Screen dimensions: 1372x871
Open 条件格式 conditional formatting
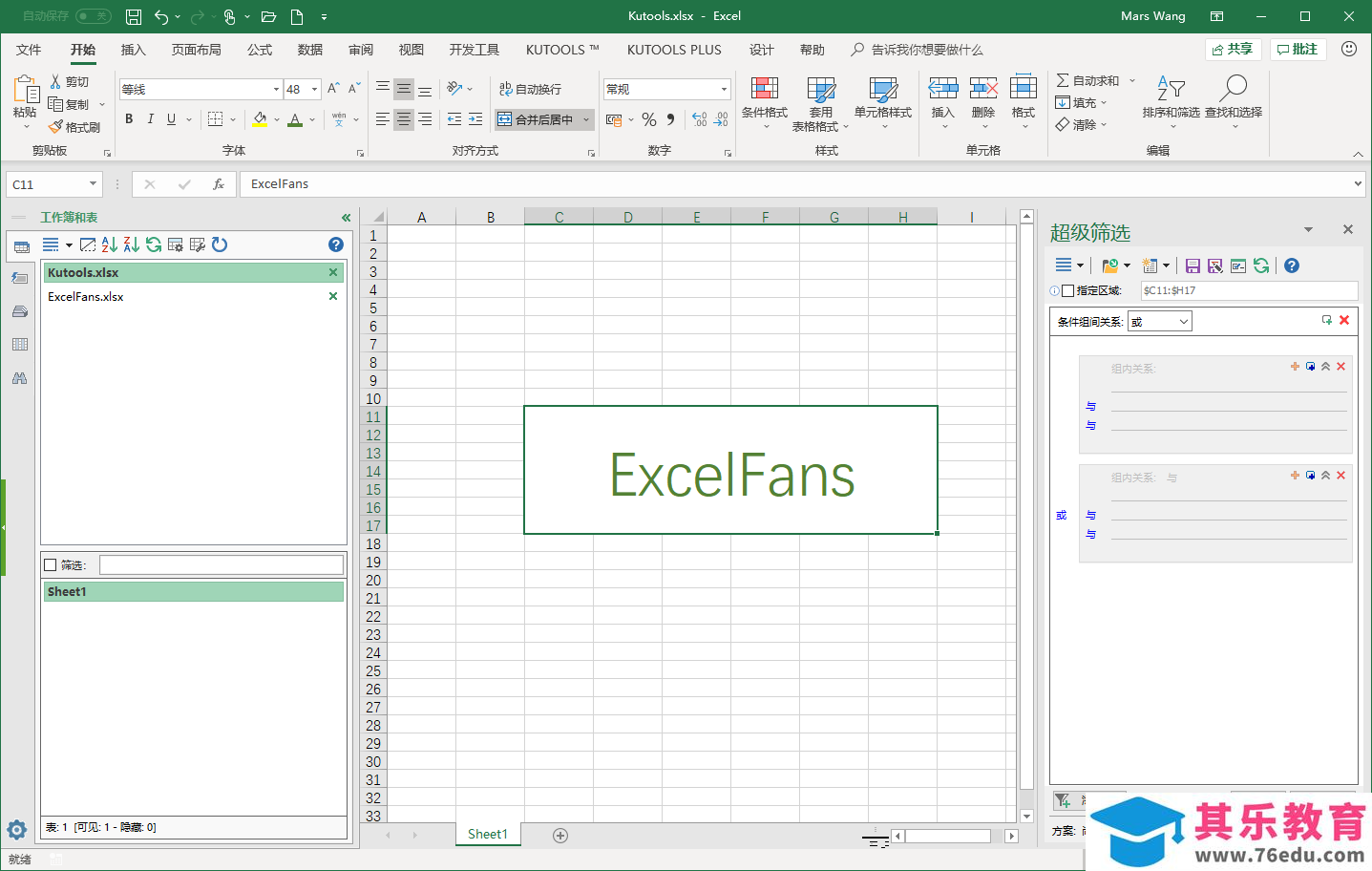[x=765, y=103]
